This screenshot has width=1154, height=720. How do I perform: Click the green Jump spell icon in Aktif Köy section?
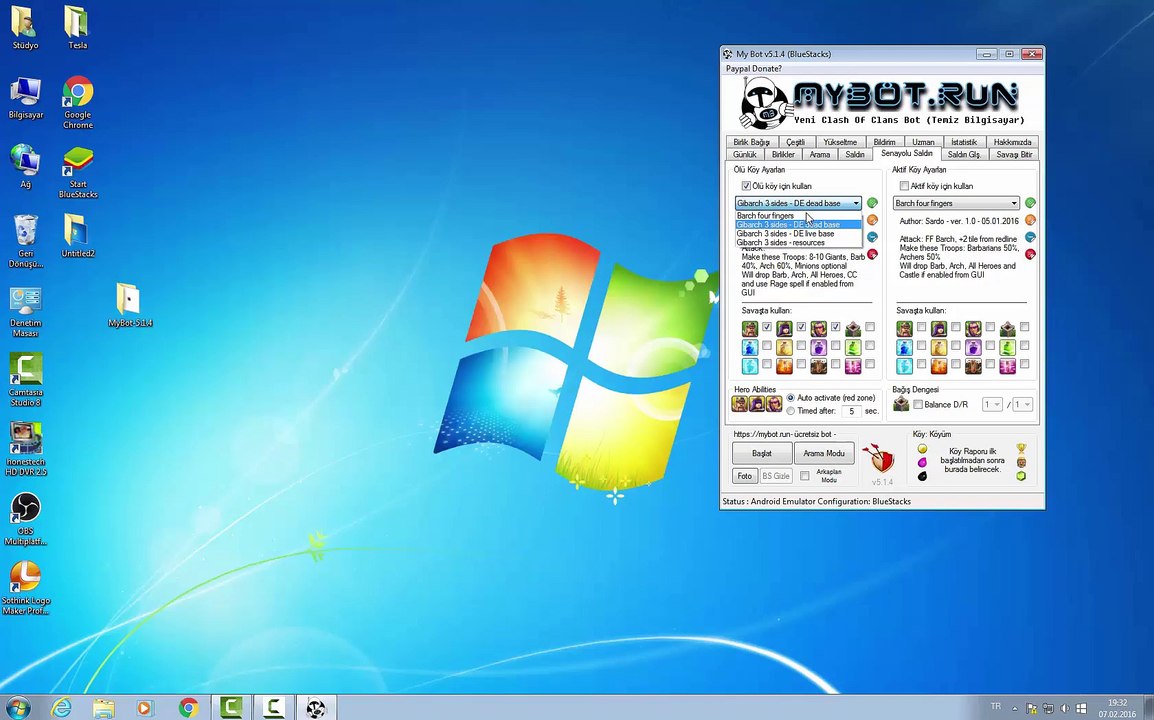coord(1008,346)
